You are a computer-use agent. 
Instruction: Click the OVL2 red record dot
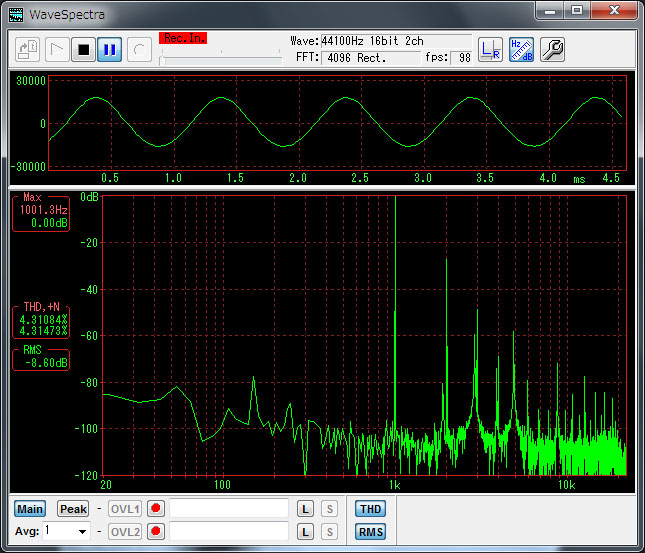point(155,532)
